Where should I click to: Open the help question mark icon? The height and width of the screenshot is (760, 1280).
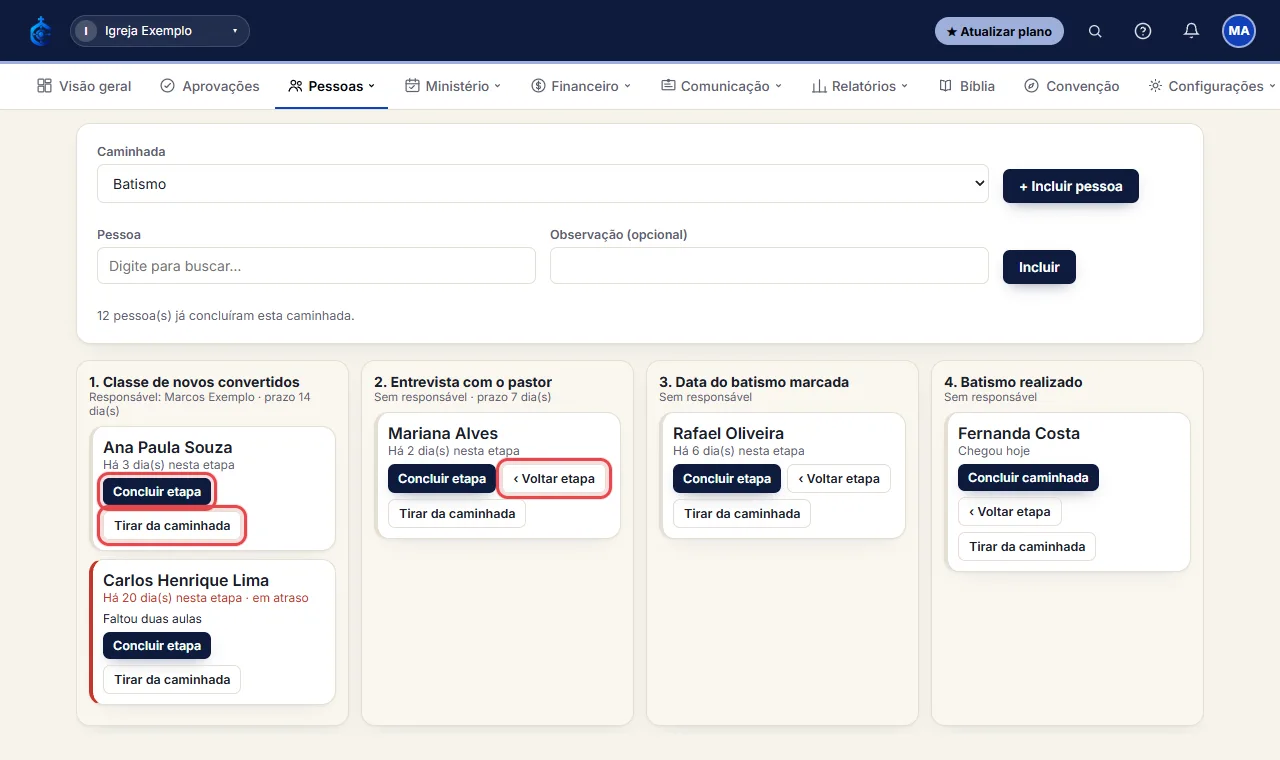[1143, 31]
